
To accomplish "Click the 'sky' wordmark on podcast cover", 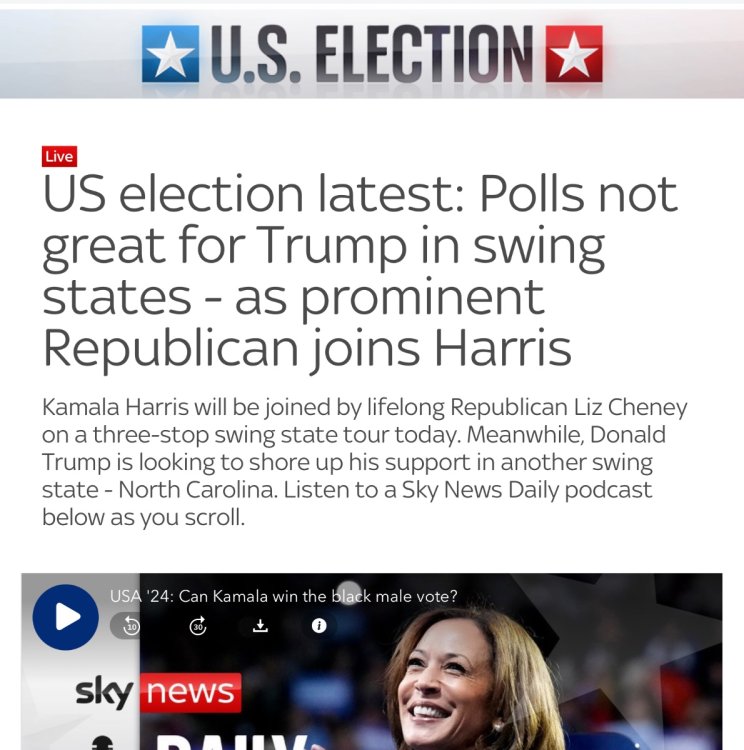I will coord(104,692).
